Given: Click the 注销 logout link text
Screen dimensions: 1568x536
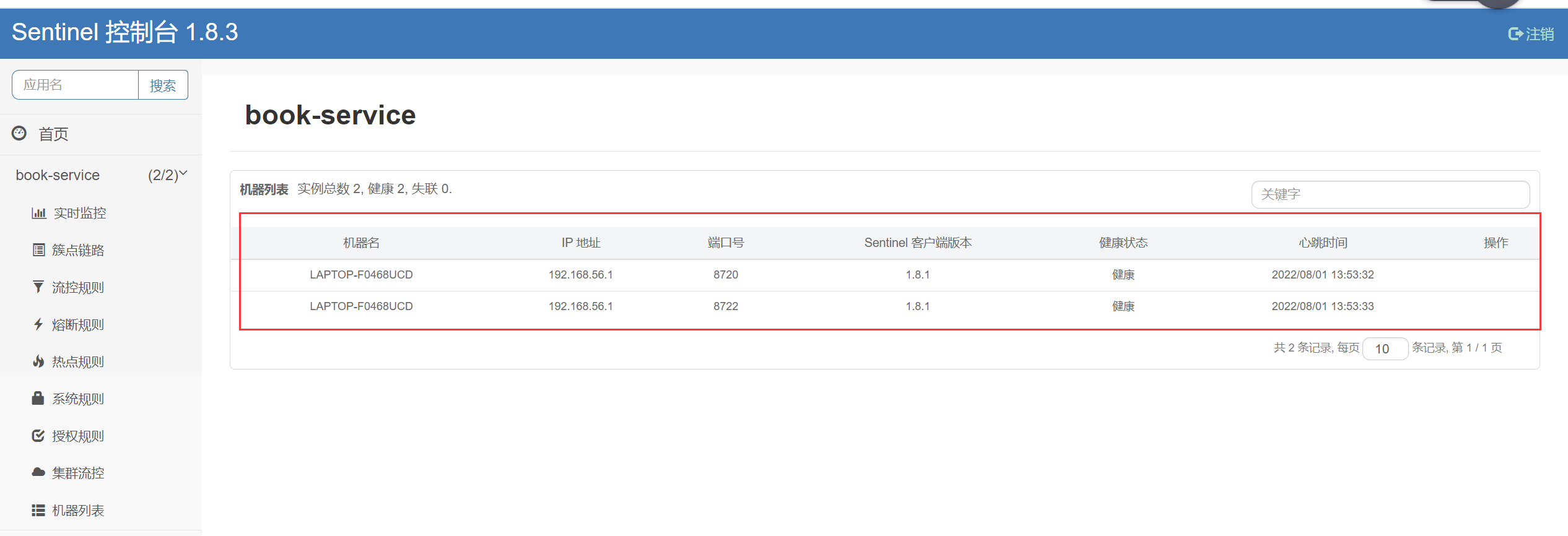Looking at the screenshot, I should (1540, 34).
